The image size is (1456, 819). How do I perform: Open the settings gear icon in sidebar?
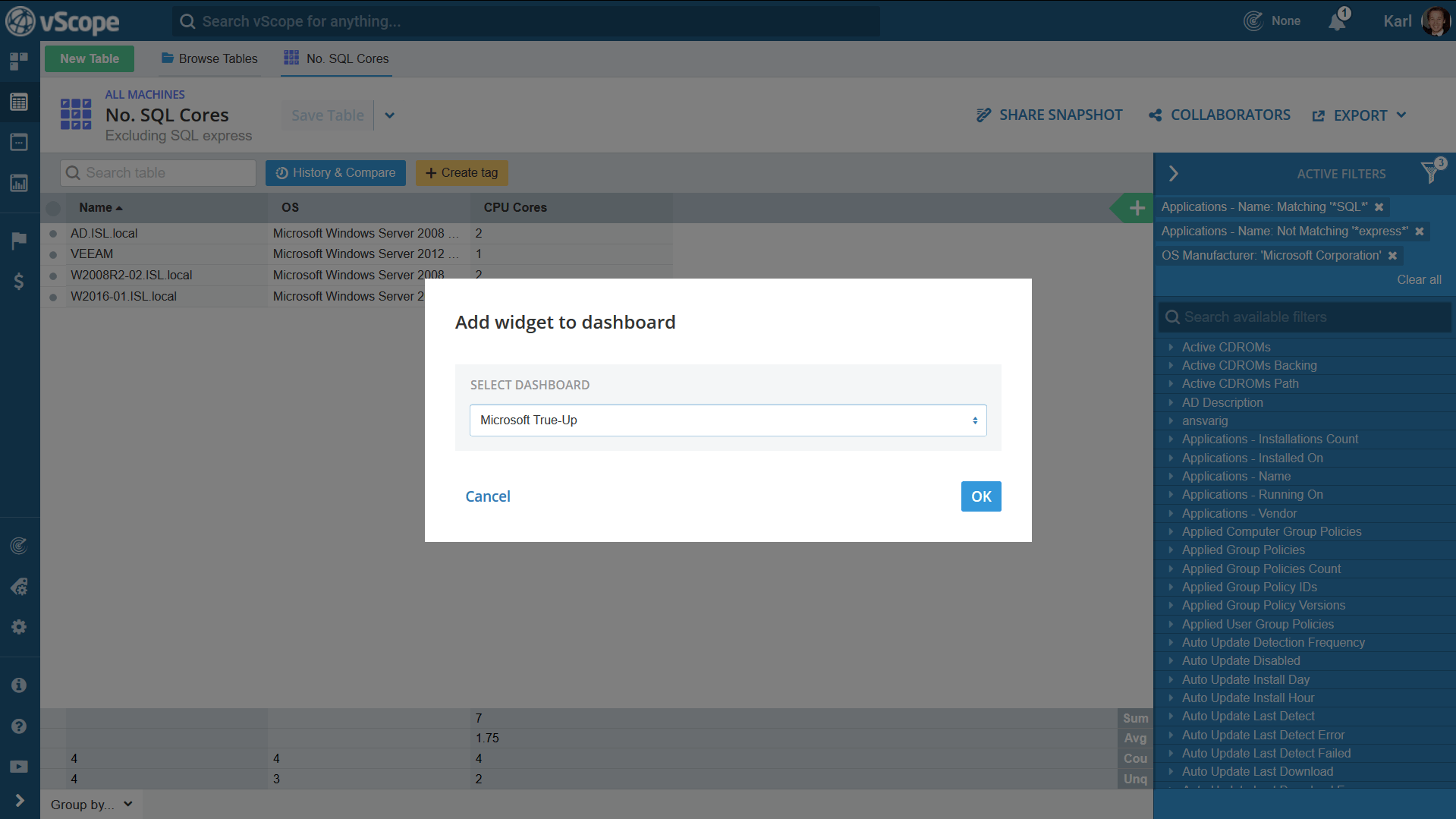(19, 627)
